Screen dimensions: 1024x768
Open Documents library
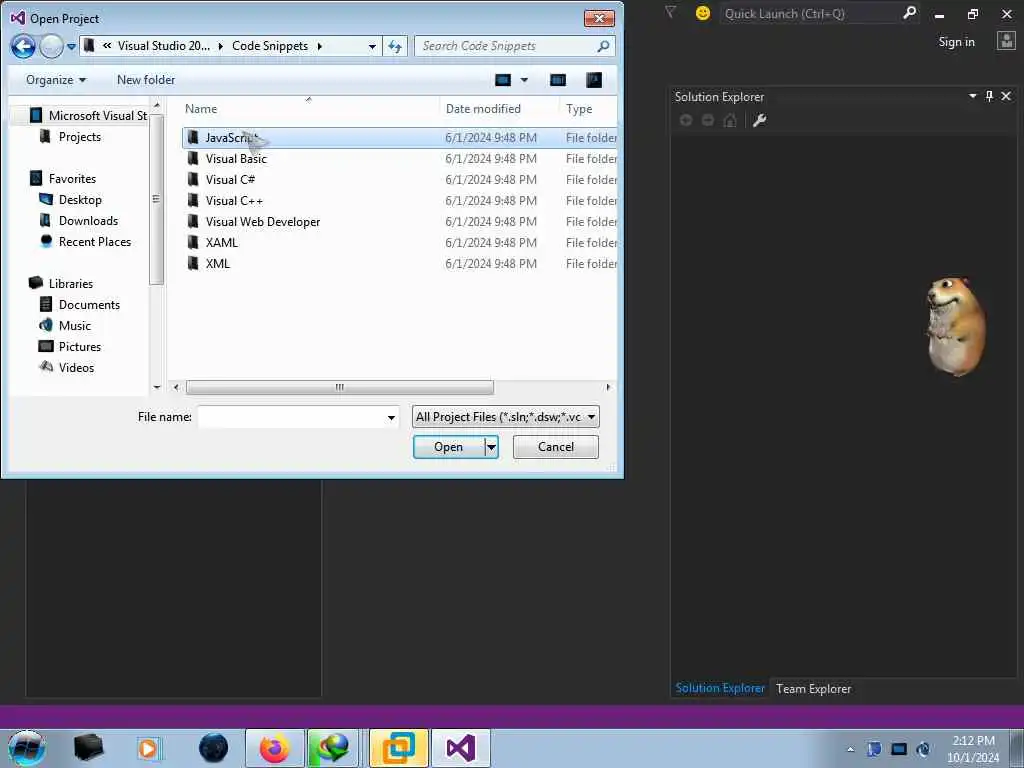[80, 304]
